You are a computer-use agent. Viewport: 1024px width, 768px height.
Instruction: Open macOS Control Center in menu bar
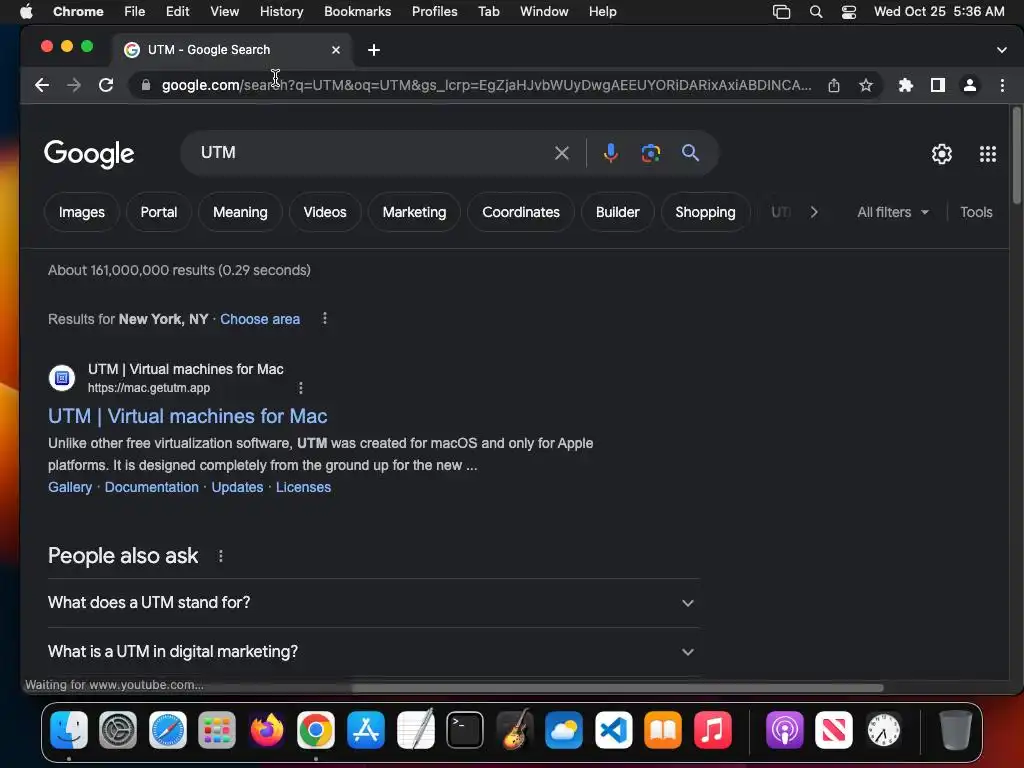(848, 12)
